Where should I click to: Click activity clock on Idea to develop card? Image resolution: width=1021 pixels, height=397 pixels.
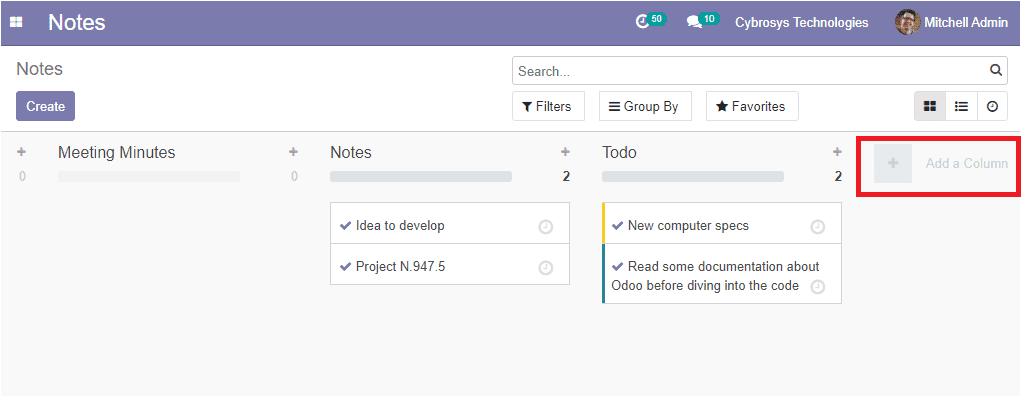pyautogui.click(x=546, y=226)
